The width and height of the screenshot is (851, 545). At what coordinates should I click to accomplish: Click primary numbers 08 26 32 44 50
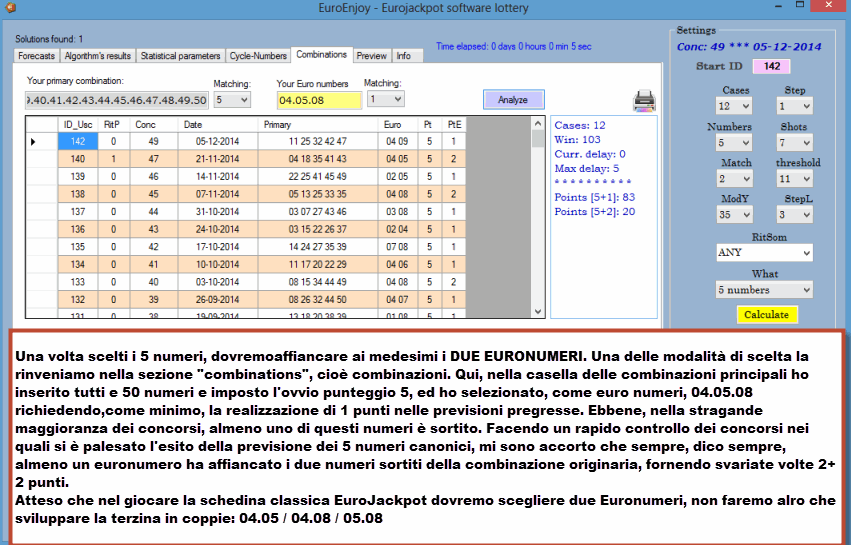[317, 300]
